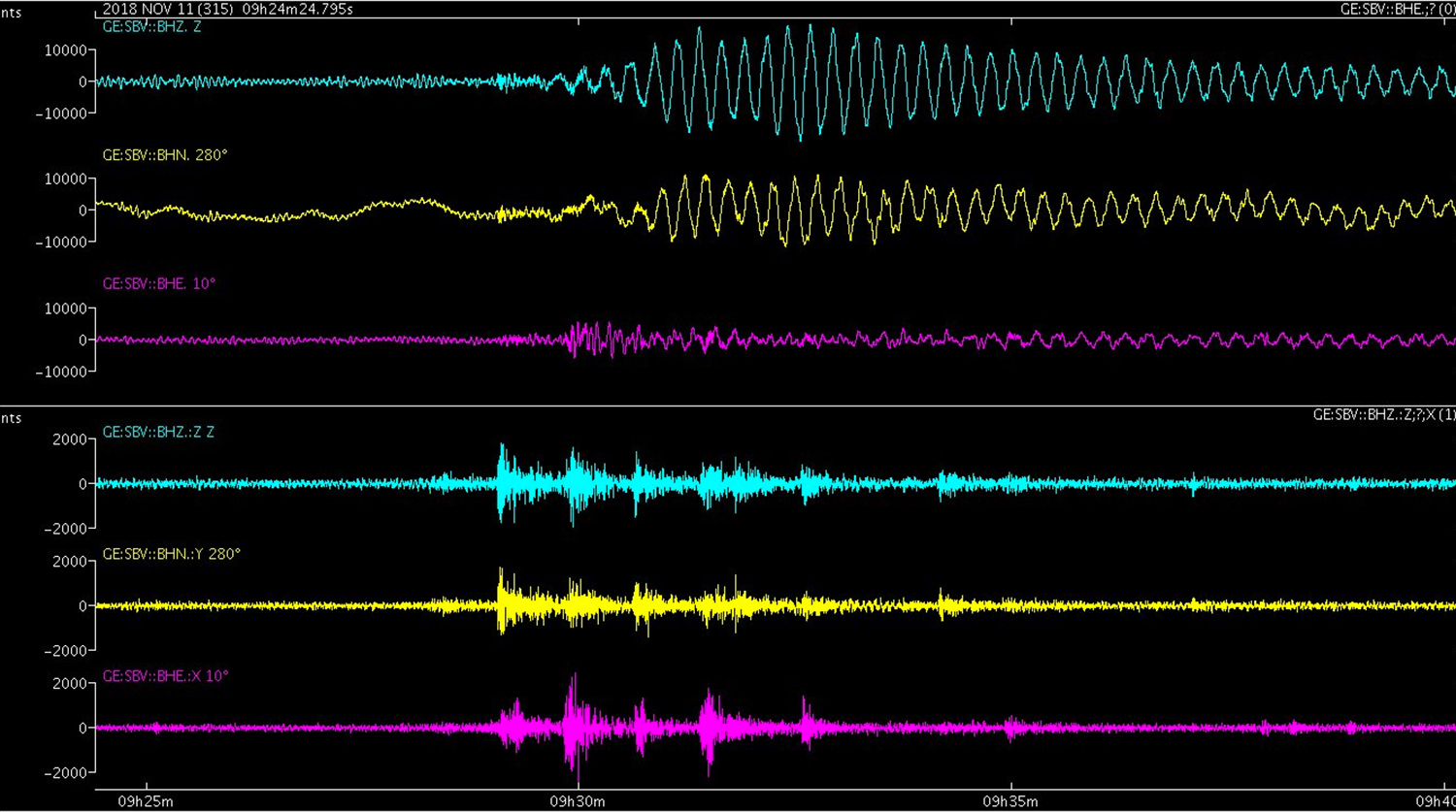Click the lower panel GE:SBV::BHZ.:Z;?;X title
Viewport: 1456px width, 812px height.
(x=1383, y=414)
